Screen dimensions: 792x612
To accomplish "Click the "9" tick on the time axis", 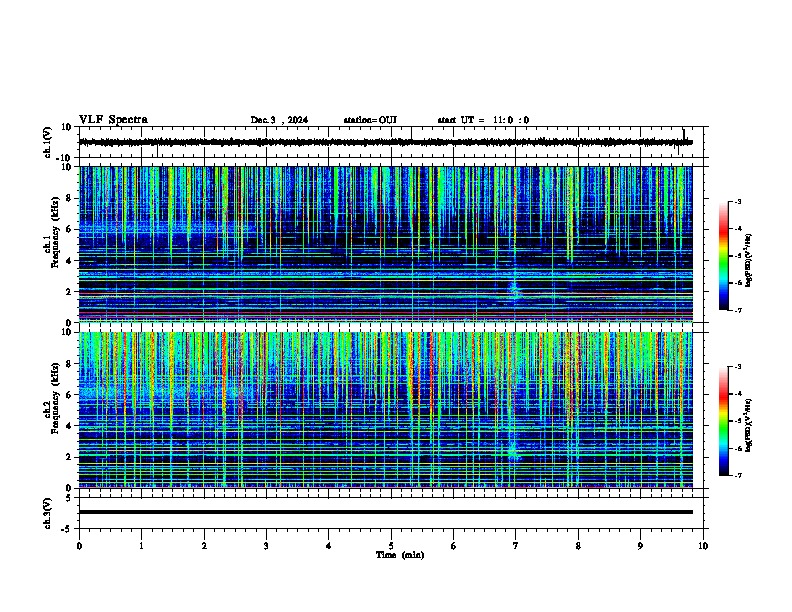I will coord(640,546).
